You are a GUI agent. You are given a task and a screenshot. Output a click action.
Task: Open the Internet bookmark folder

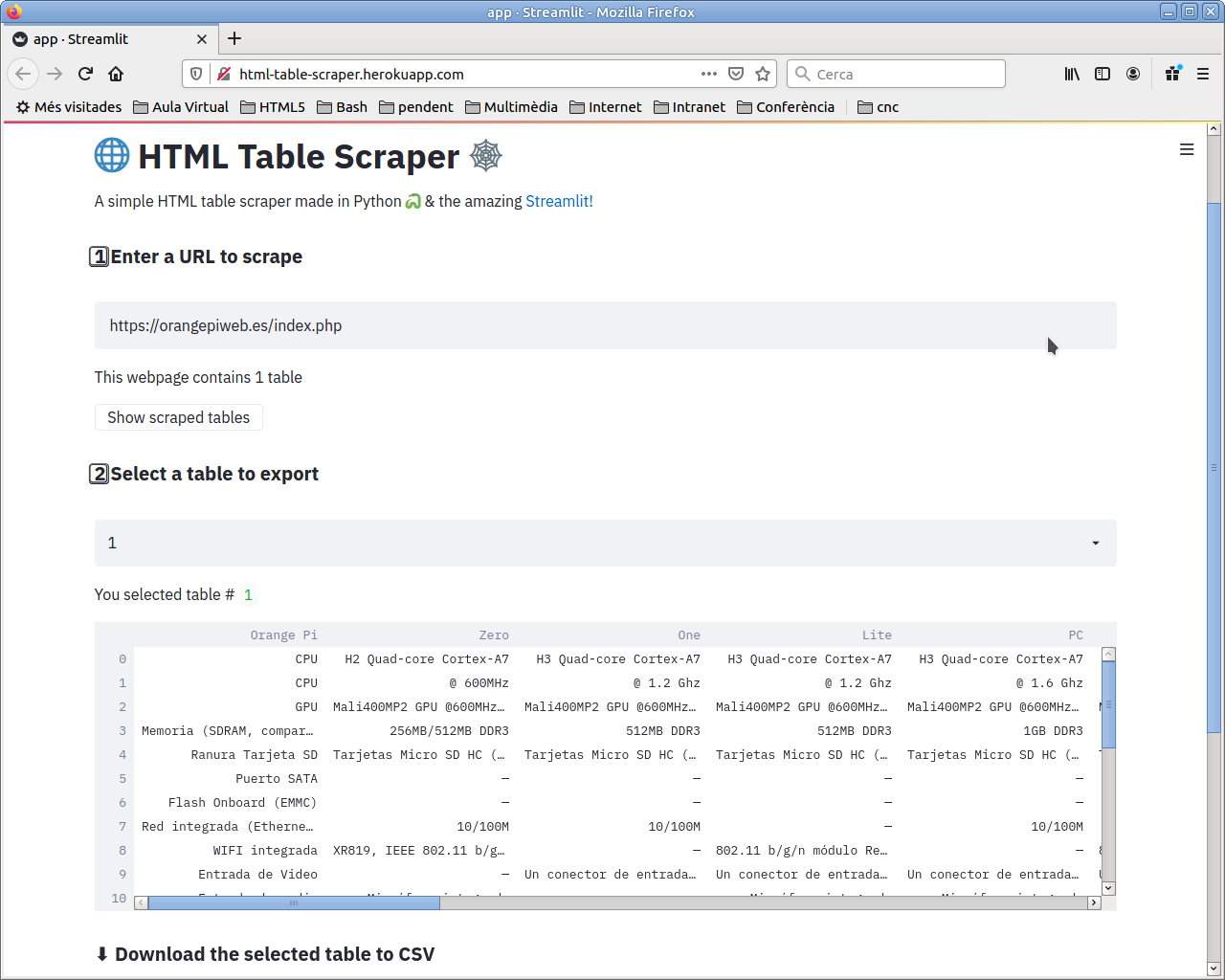click(606, 107)
